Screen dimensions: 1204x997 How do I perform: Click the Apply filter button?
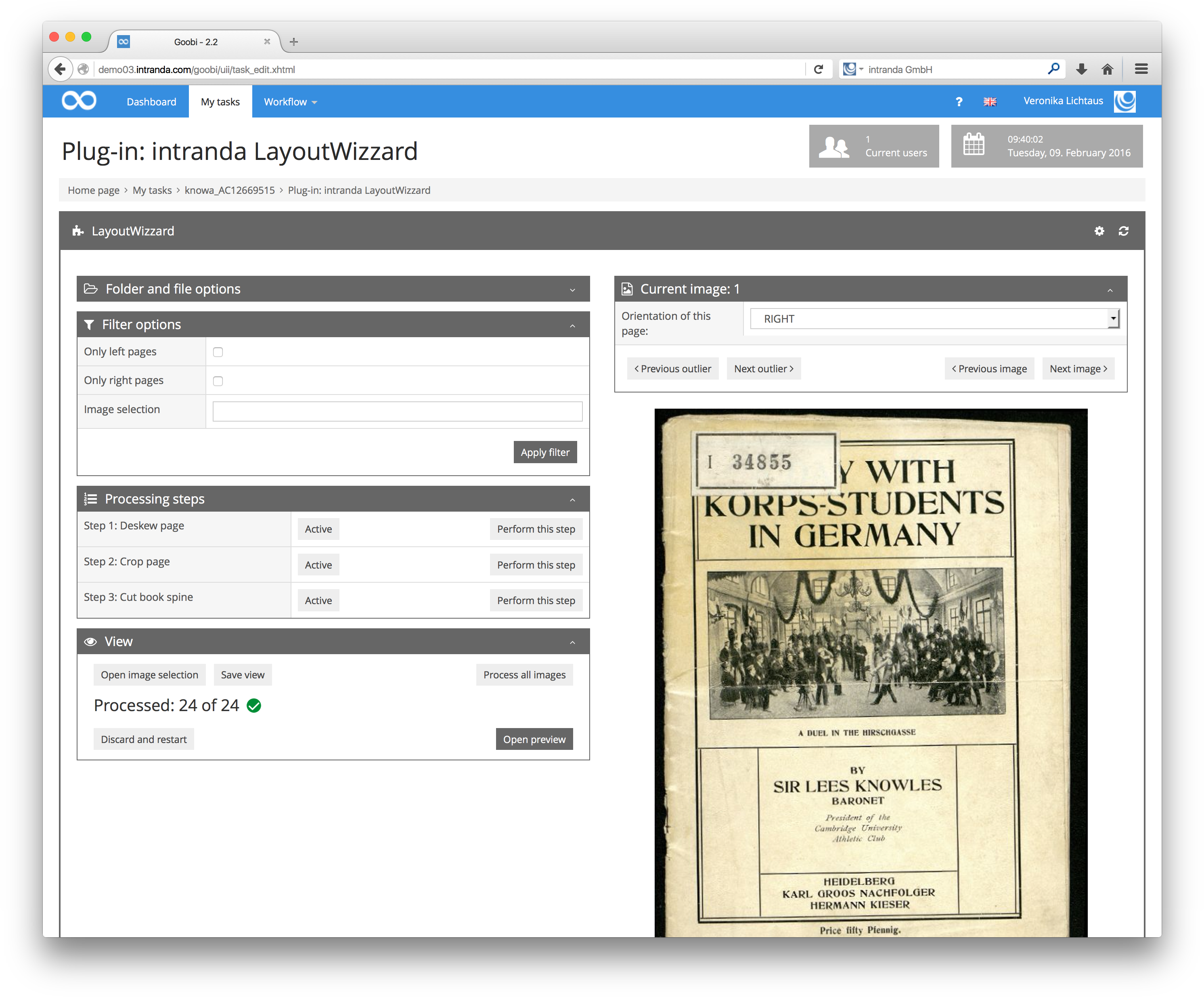click(x=544, y=452)
